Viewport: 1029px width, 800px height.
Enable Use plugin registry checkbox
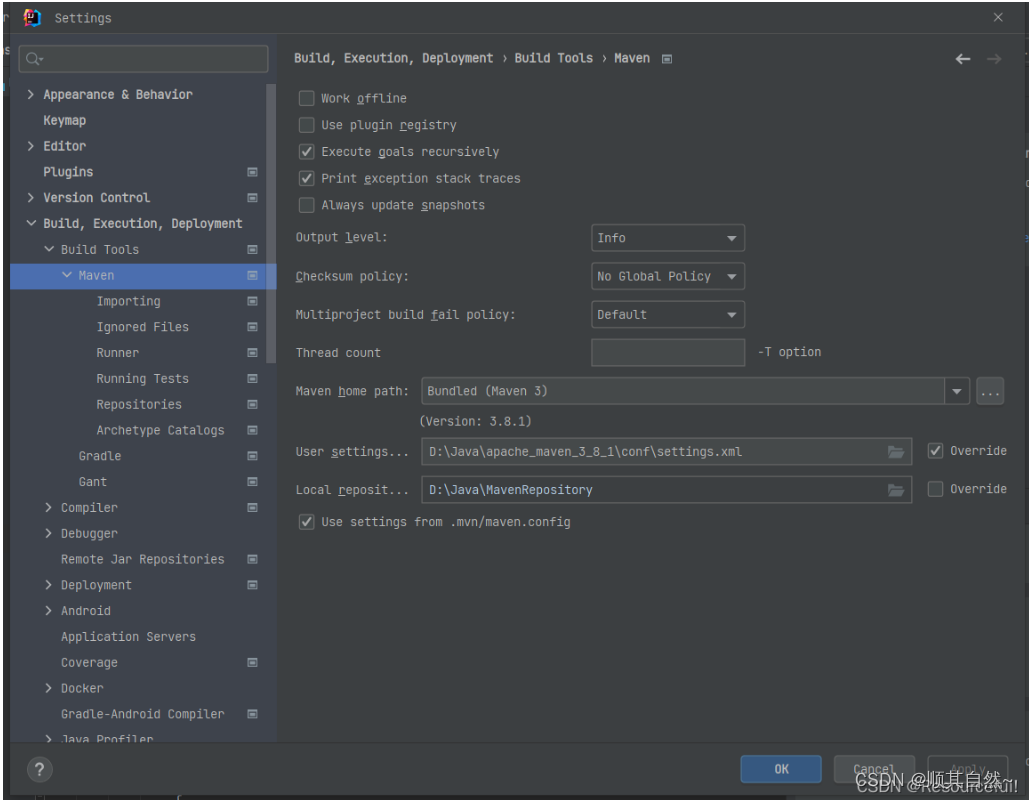[x=306, y=125]
